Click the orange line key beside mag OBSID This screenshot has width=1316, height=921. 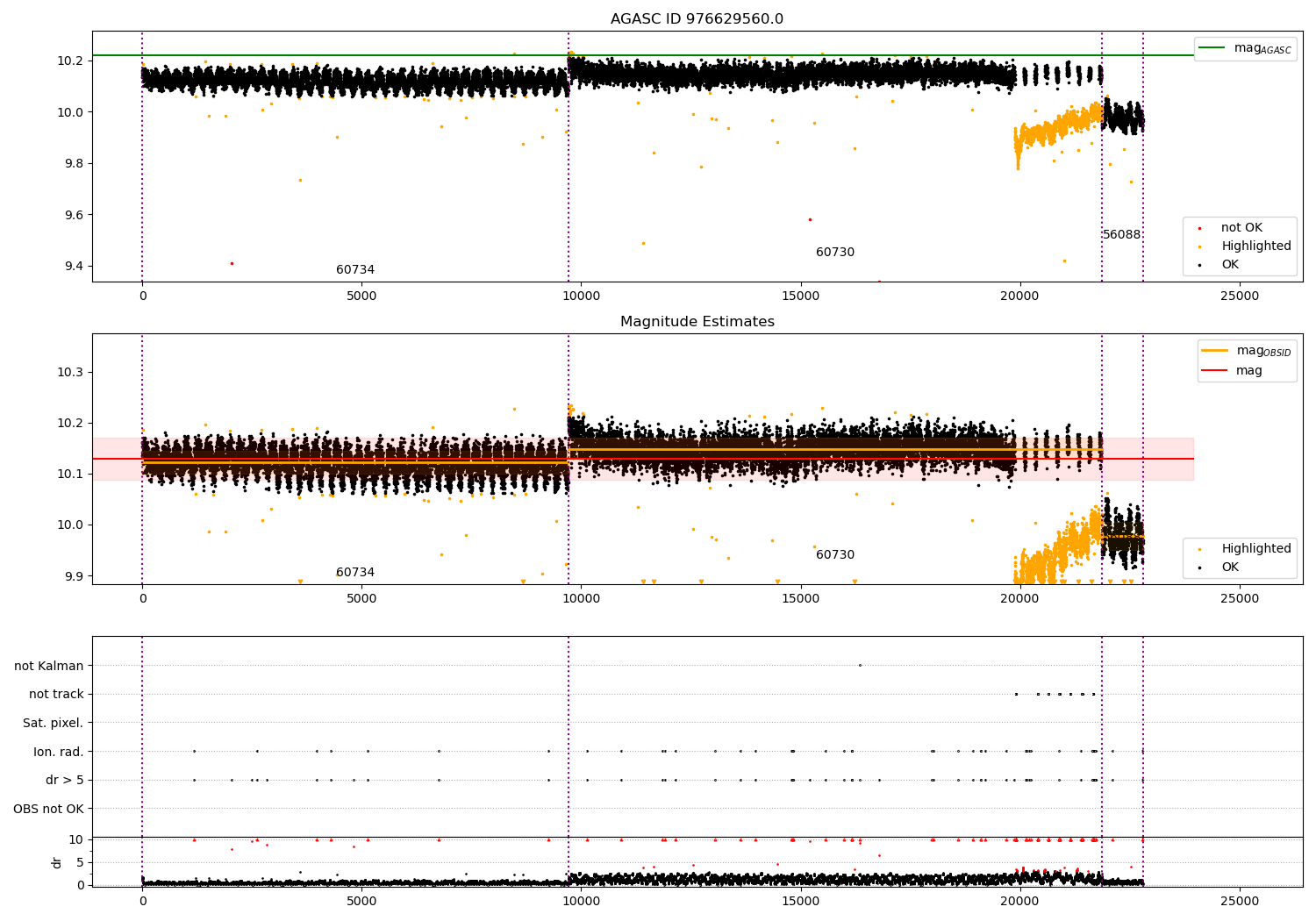point(1215,351)
